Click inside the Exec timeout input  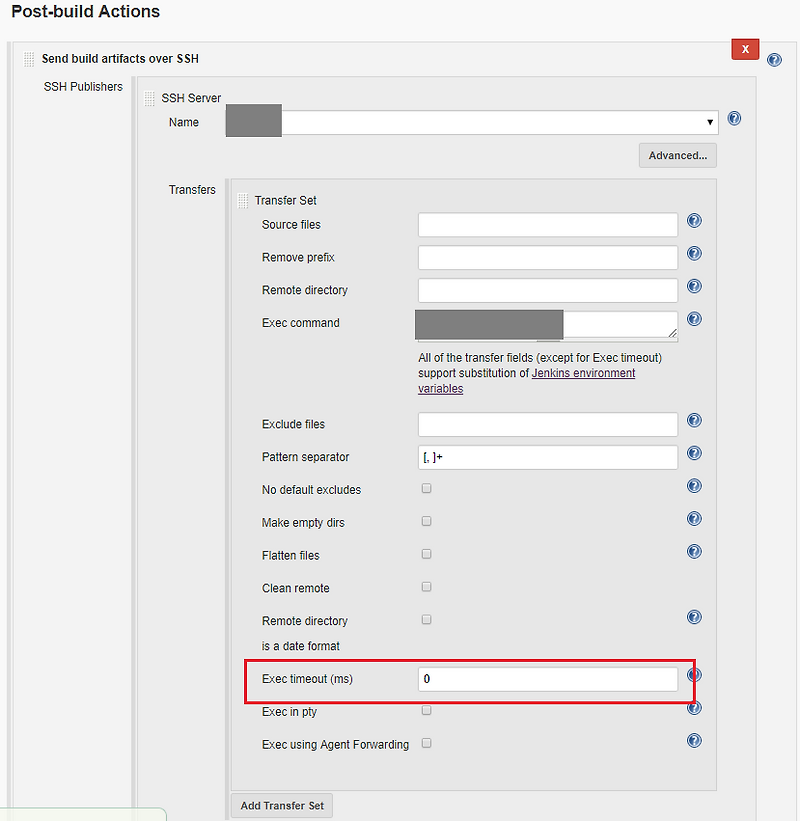tap(548, 678)
